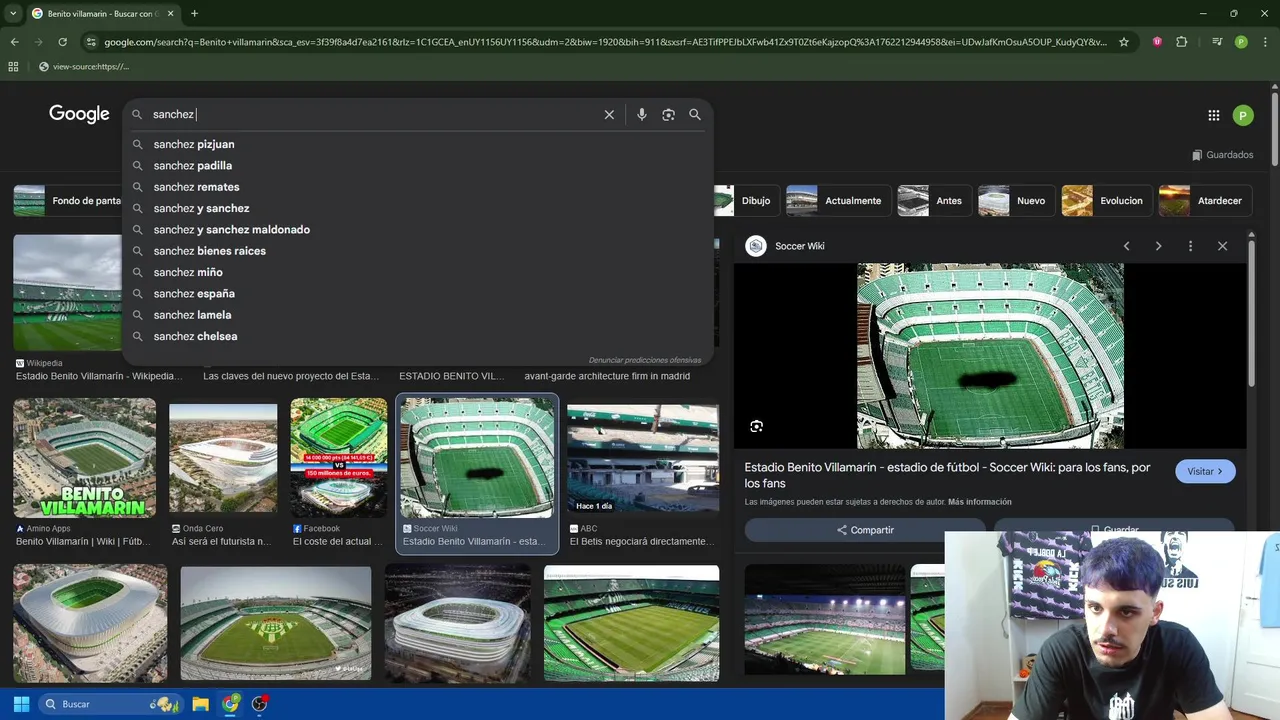The width and height of the screenshot is (1280, 720).
Task: Open Wikipedia Estadio Benito Villamarín result
Action: point(68,293)
